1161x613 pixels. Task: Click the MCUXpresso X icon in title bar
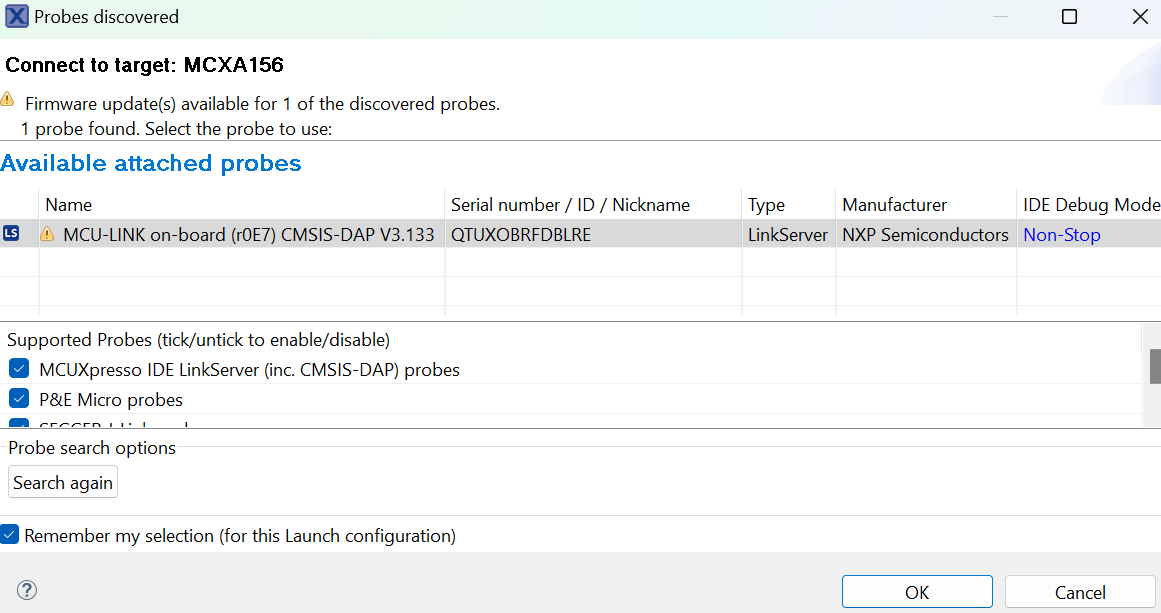pos(16,17)
